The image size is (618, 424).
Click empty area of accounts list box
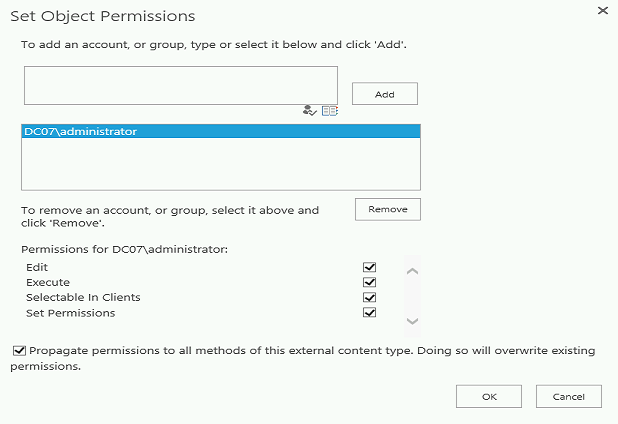[220, 165]
